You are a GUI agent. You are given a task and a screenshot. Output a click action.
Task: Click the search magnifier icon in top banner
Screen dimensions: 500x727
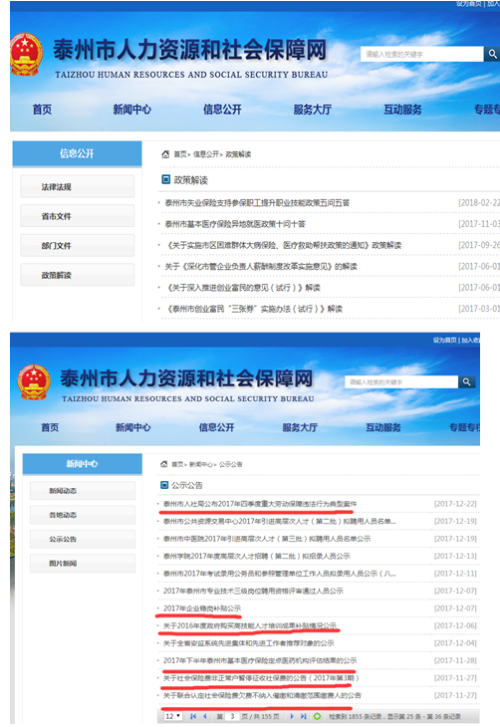click(x=491, y=54)
